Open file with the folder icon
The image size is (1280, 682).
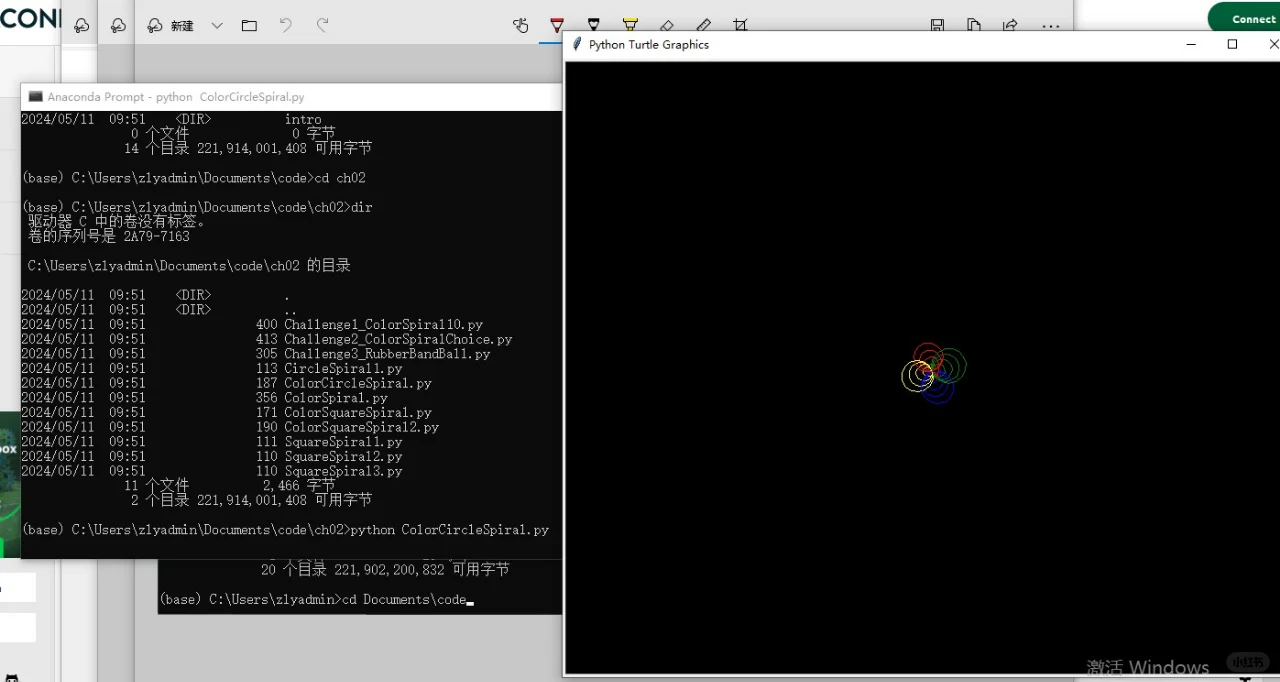click(x=249, y=26)
